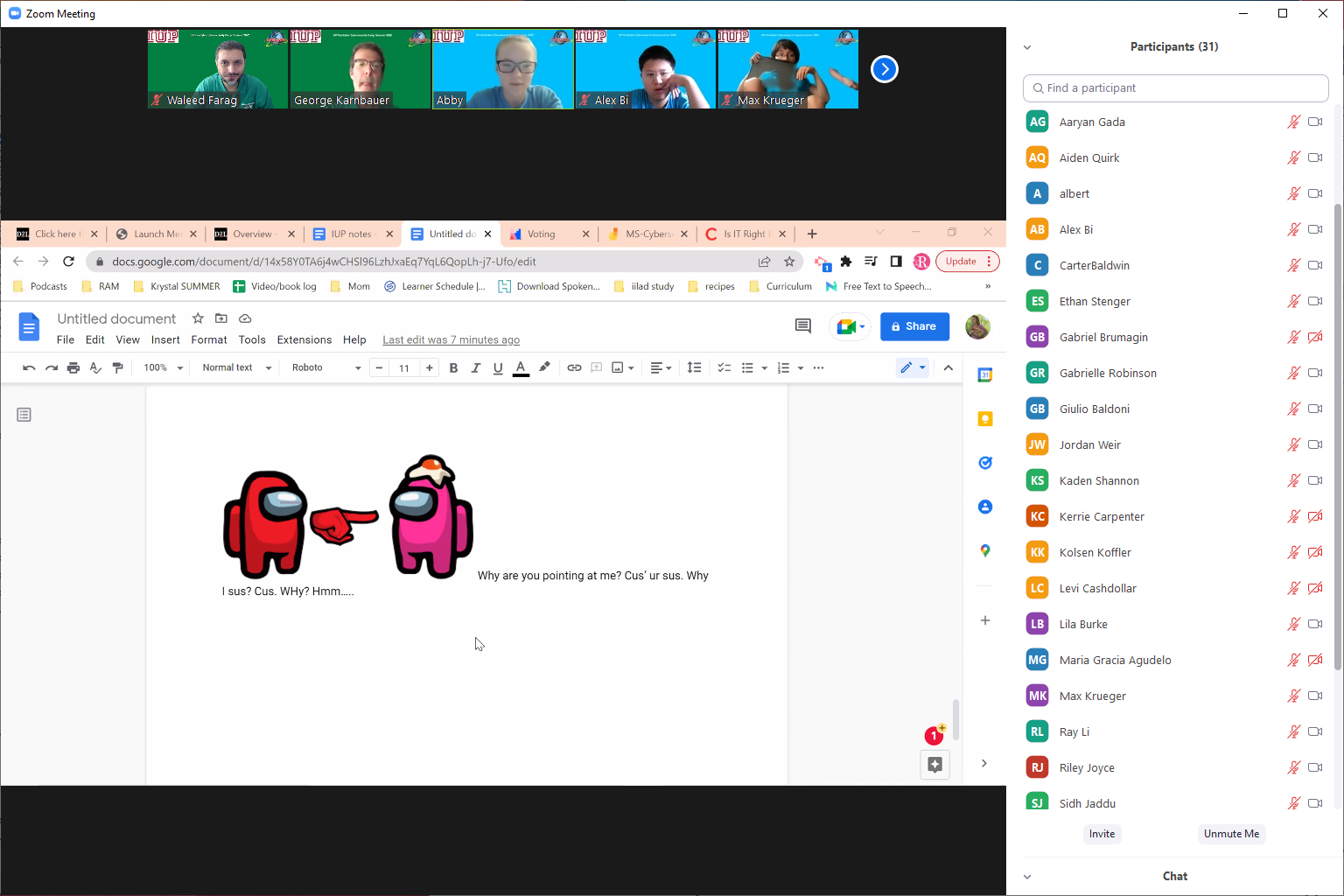This screenshot has width=1344, height=896.
Task: Open the Format menu
Action: (x=209, y=339)
